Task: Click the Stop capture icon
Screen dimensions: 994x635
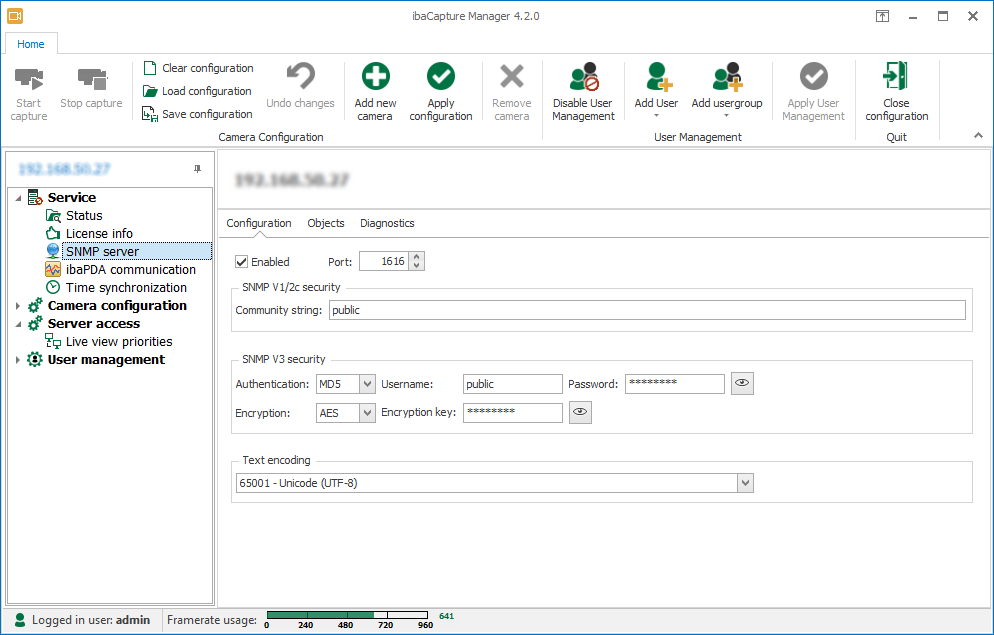Action: (93, 79)
